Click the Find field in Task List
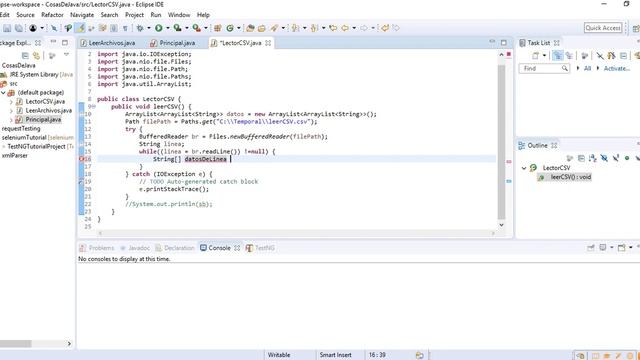Screen dimensions: 640x360 [x=544, y=68]
